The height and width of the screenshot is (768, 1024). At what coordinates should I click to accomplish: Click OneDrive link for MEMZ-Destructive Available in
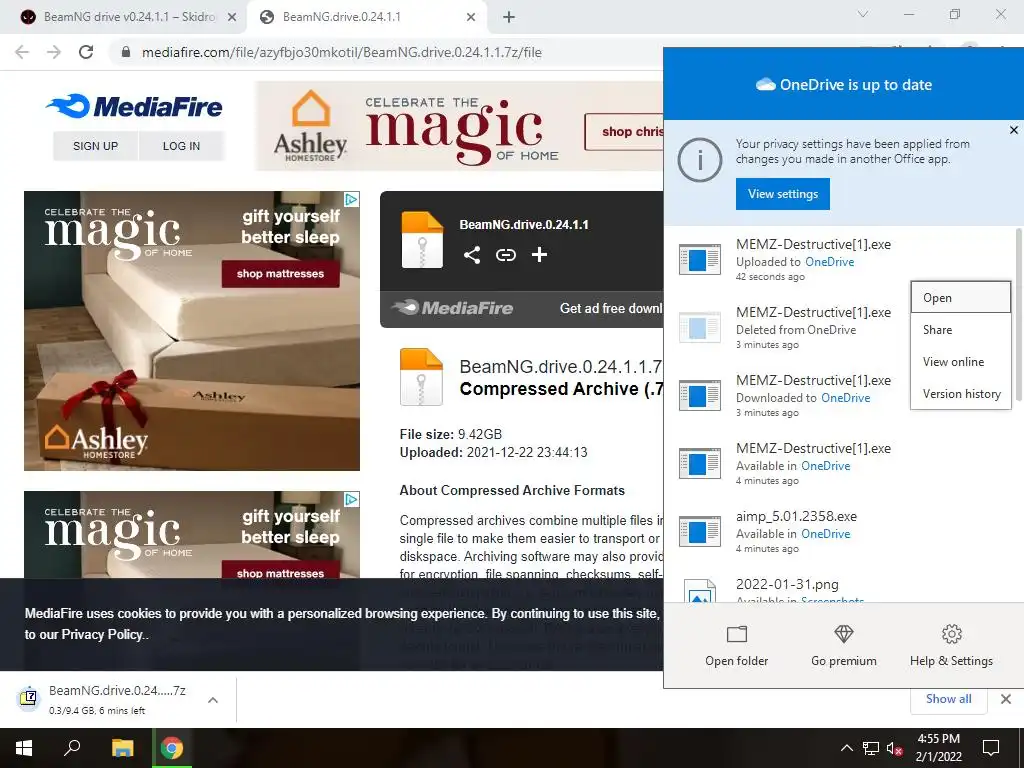[x=825, y=466]
